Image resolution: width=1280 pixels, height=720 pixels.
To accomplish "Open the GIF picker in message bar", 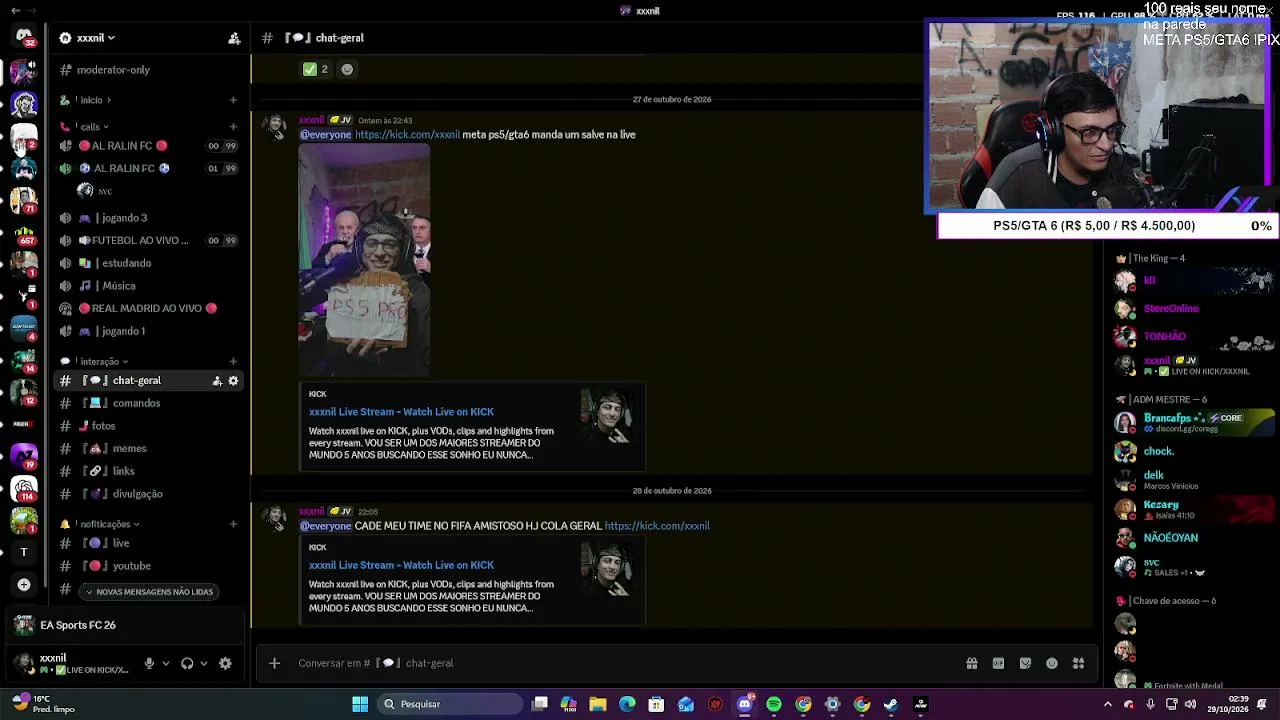I will pos(998,663).
